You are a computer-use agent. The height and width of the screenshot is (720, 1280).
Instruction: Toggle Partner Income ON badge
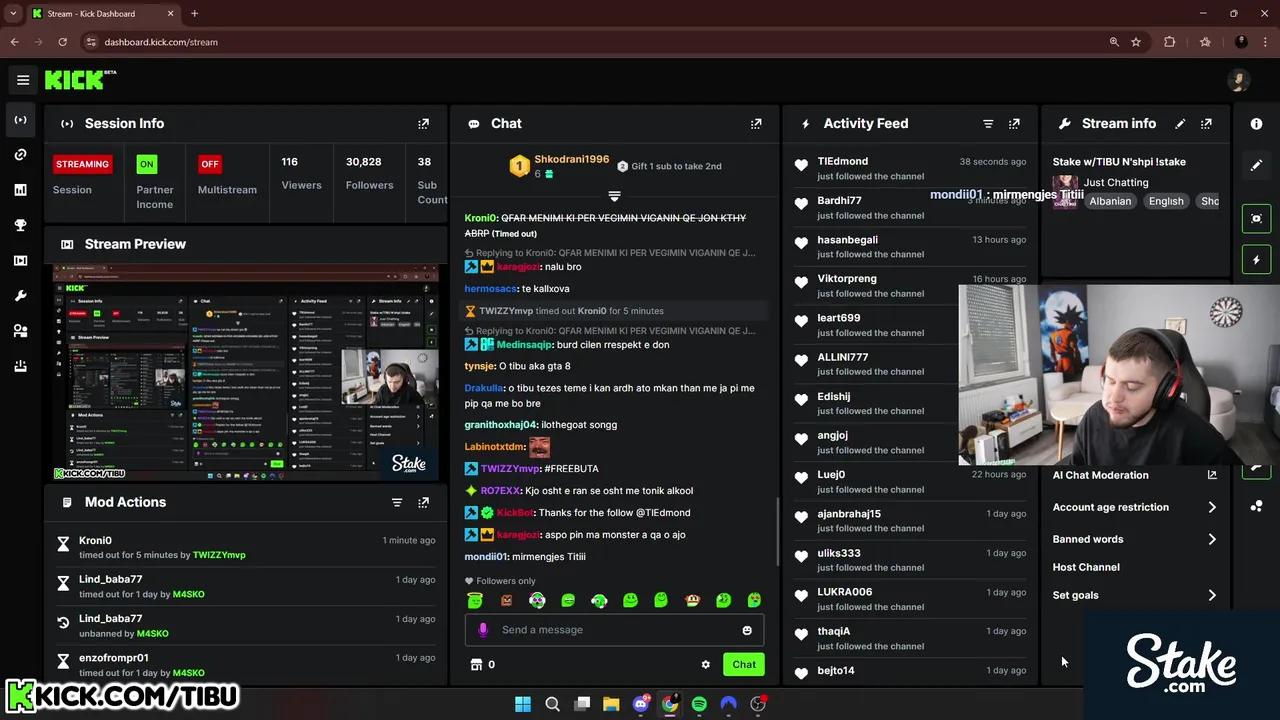tap(147, 164)
